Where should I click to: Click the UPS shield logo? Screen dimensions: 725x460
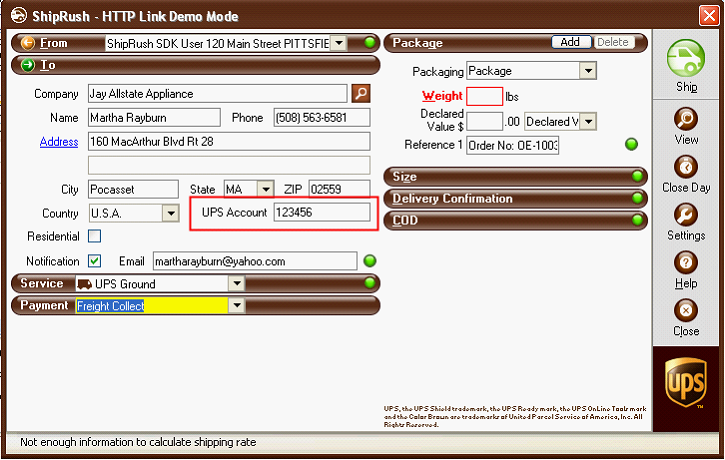tap(686, 382)
